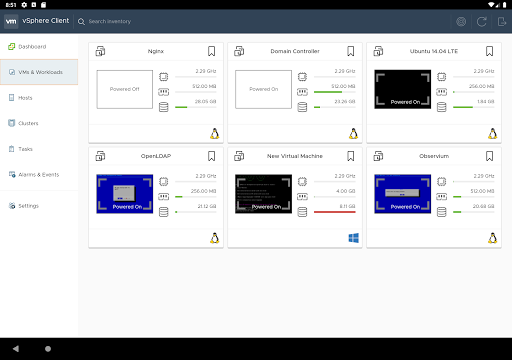This screenshot has width=512, height=360.
Task: Click the refresh icon in header
Action: tap(481, 22)
